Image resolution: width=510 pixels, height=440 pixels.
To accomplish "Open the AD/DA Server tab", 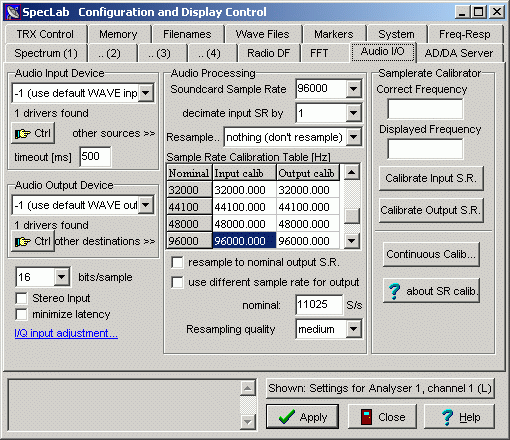I will point(459,53).
